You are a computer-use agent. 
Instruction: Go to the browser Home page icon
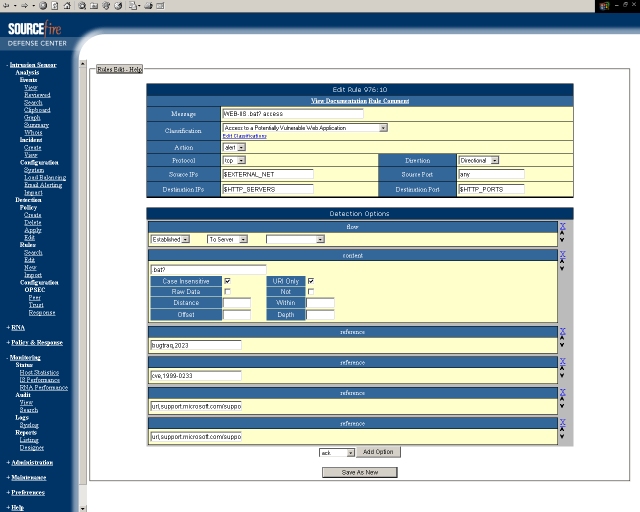(67, 6)
